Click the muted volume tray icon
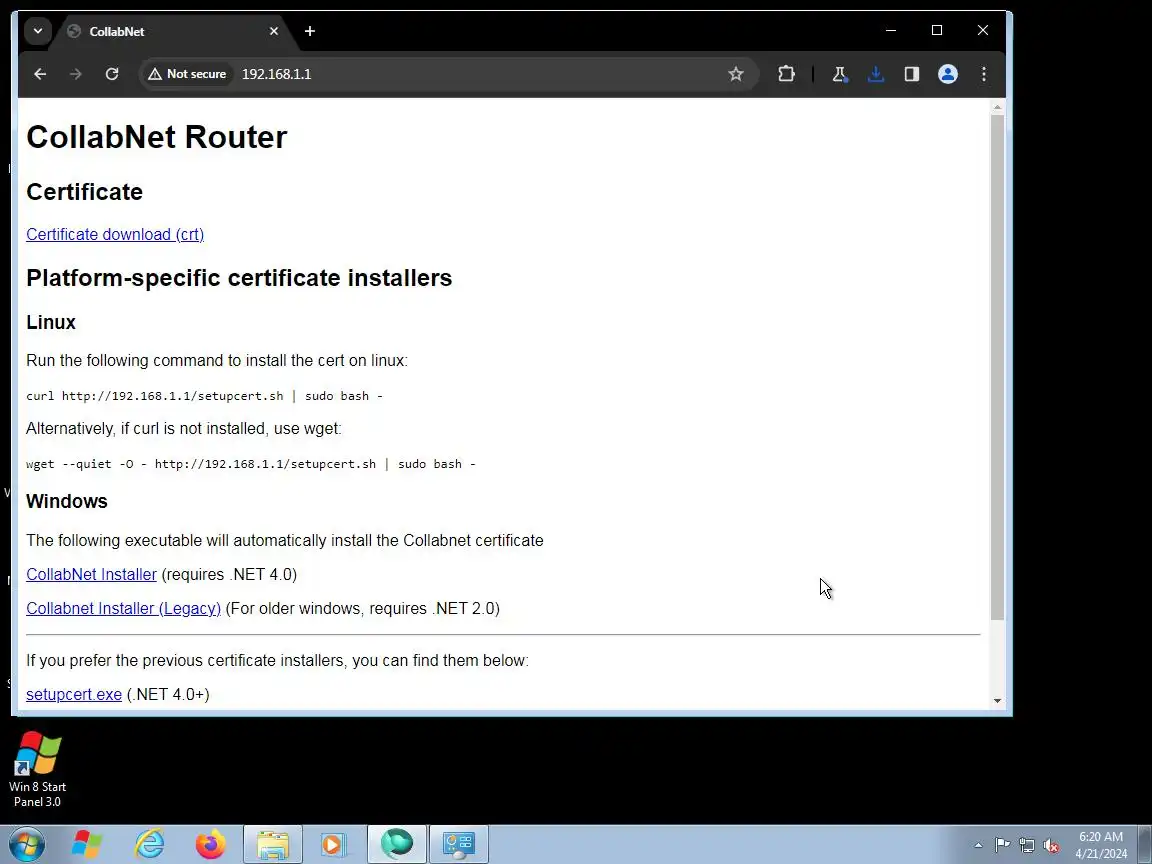Screen dimensions: 1152x864 [1051, 846]
